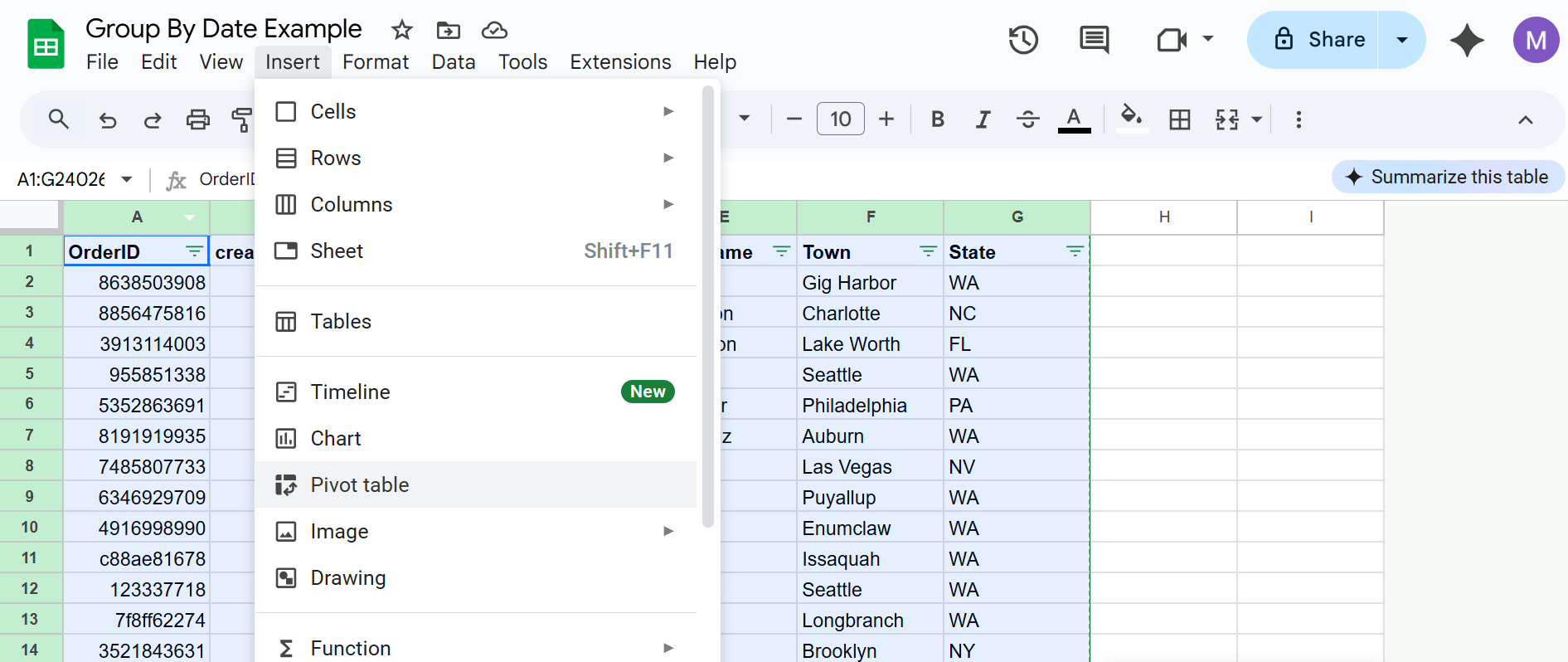Open the borders tool icon
This screenshot has height=662, width=1568.
(x=1179, y=119)
